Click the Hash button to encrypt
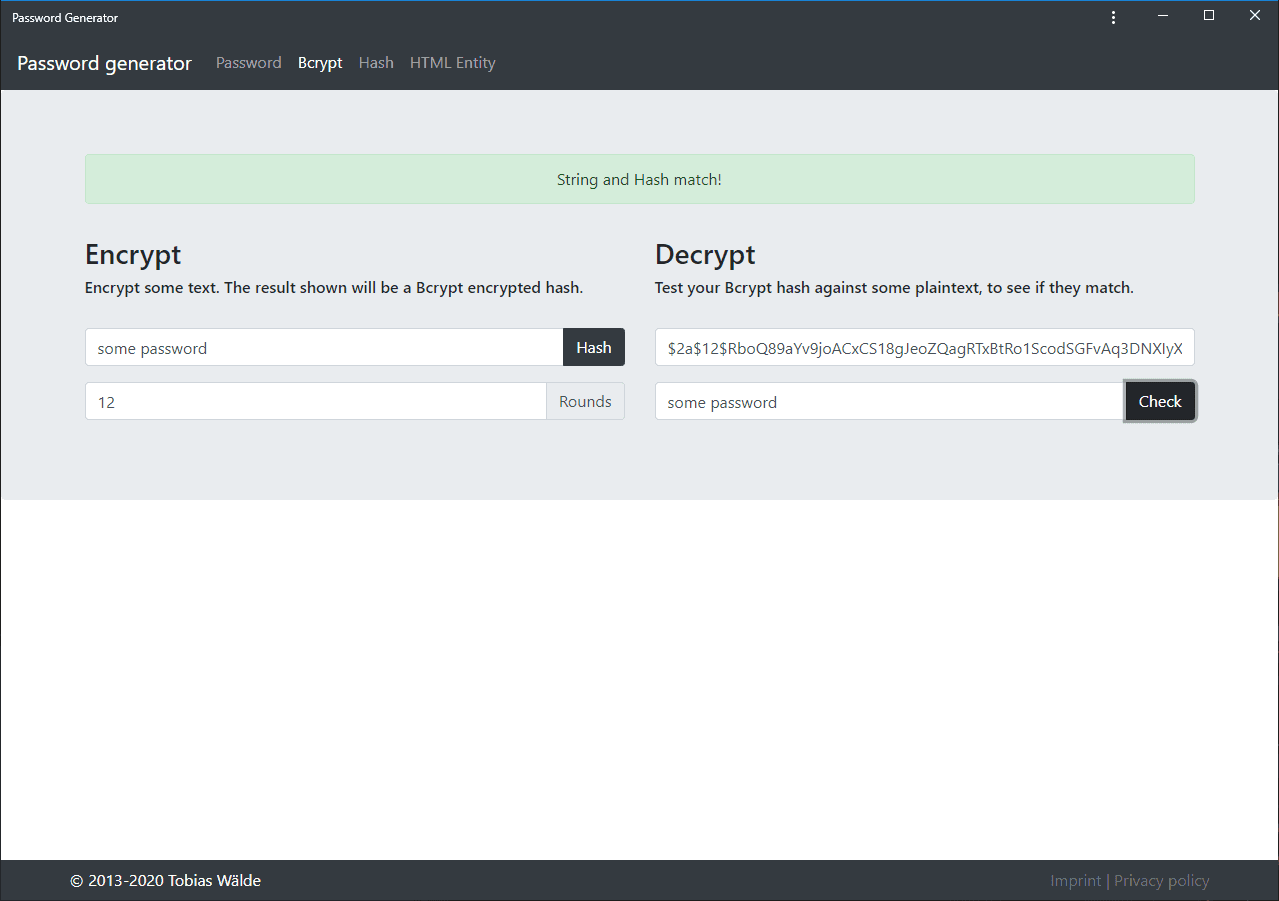The image size is (1279, 901). (x=594, y=347)
